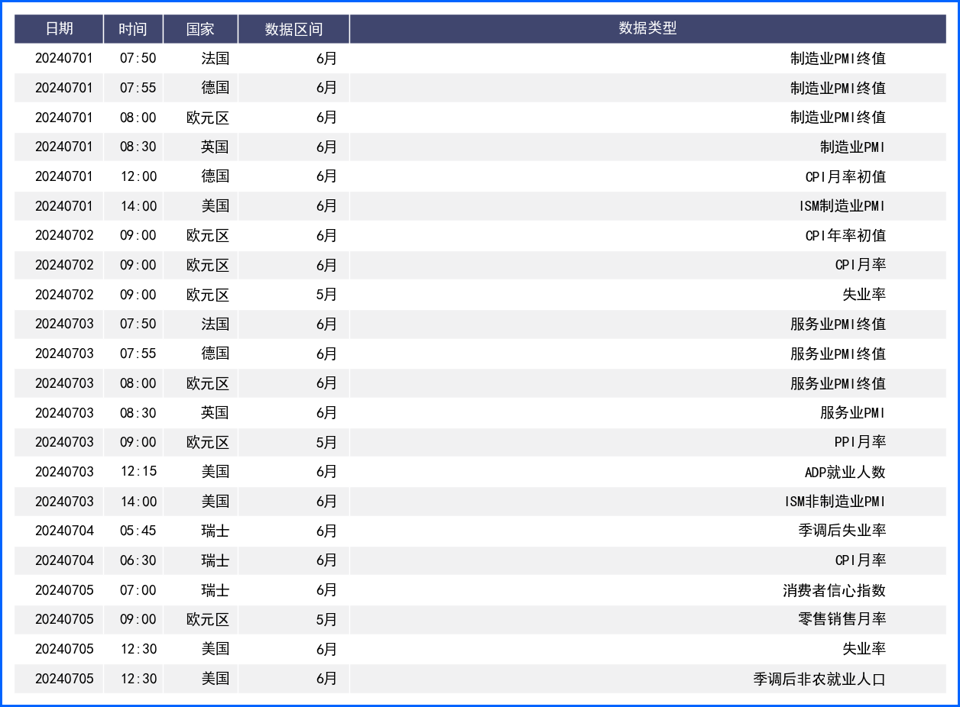Click 6月 in the ADP就业人数 row
Viewport: 960px width, 707px height.
coord(326,472)
